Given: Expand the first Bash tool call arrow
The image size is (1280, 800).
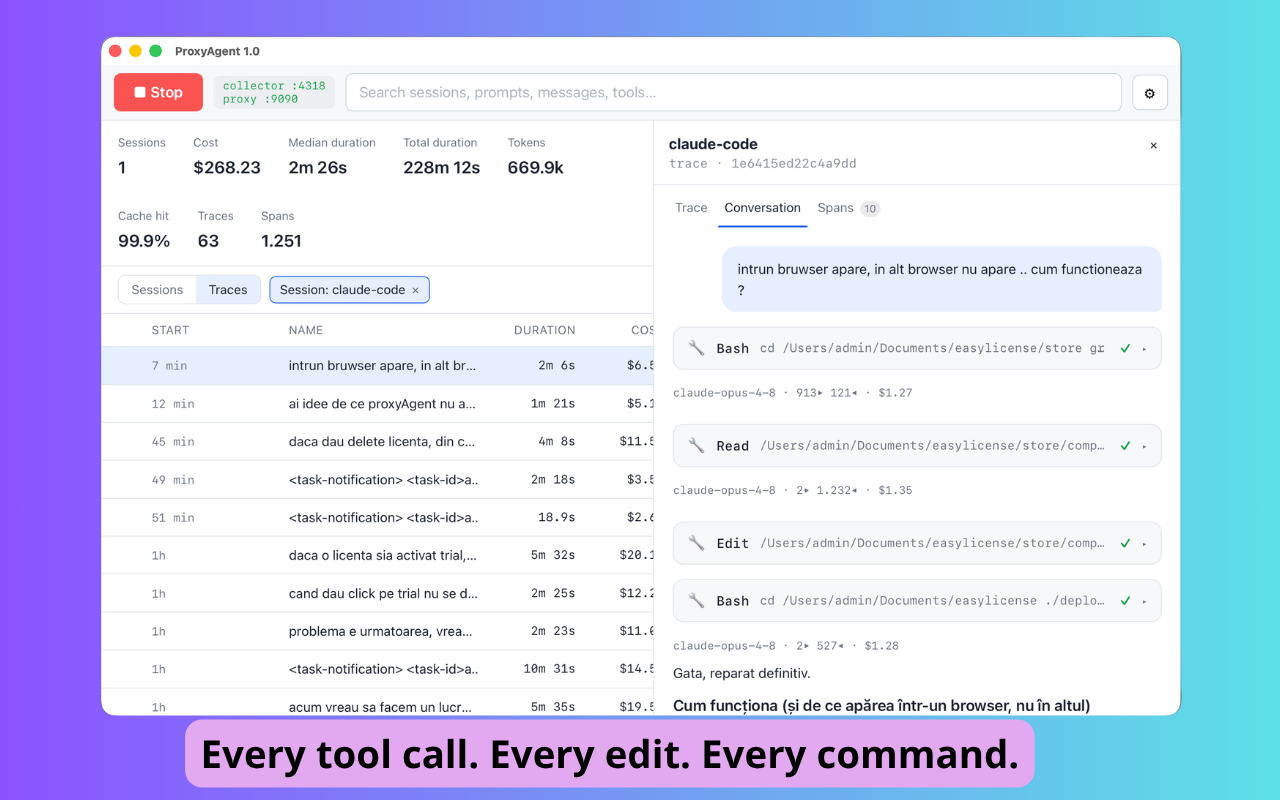Looking at the screenshot, I should (1144, 349).
